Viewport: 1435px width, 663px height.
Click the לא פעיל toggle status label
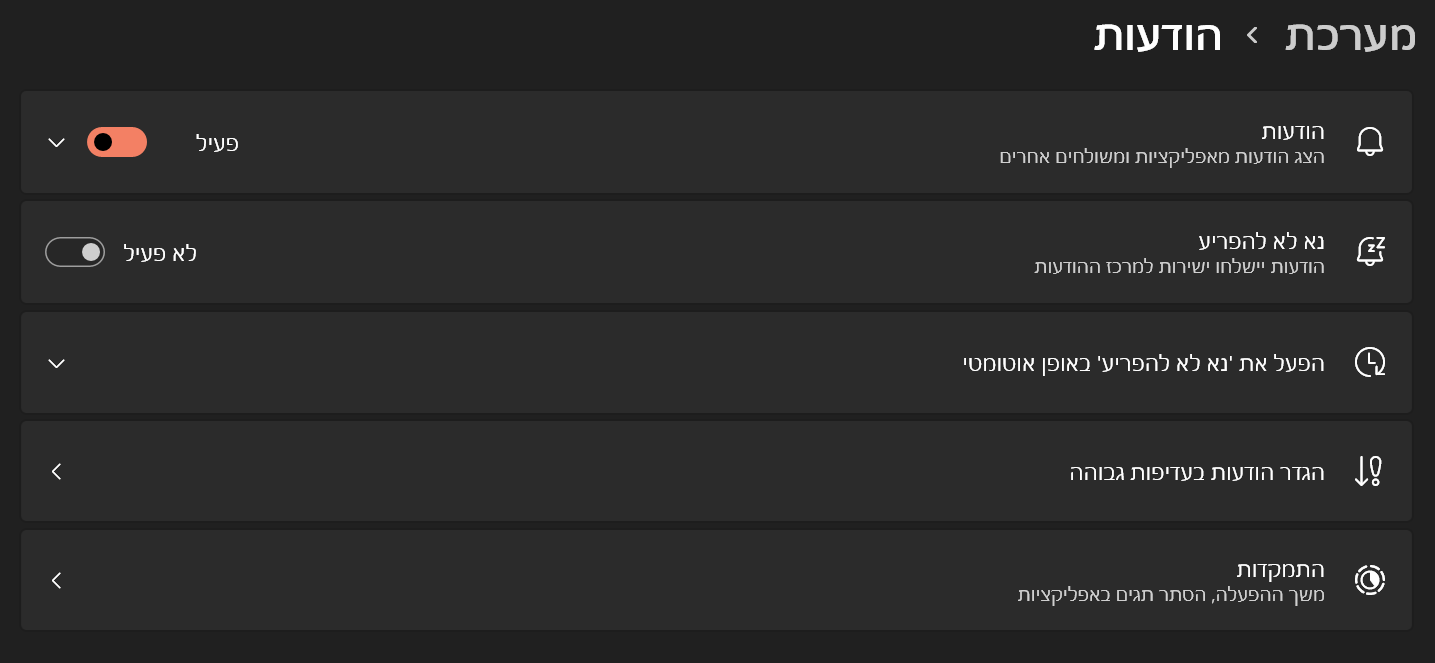pyautogui.click(x=160, y=253)
